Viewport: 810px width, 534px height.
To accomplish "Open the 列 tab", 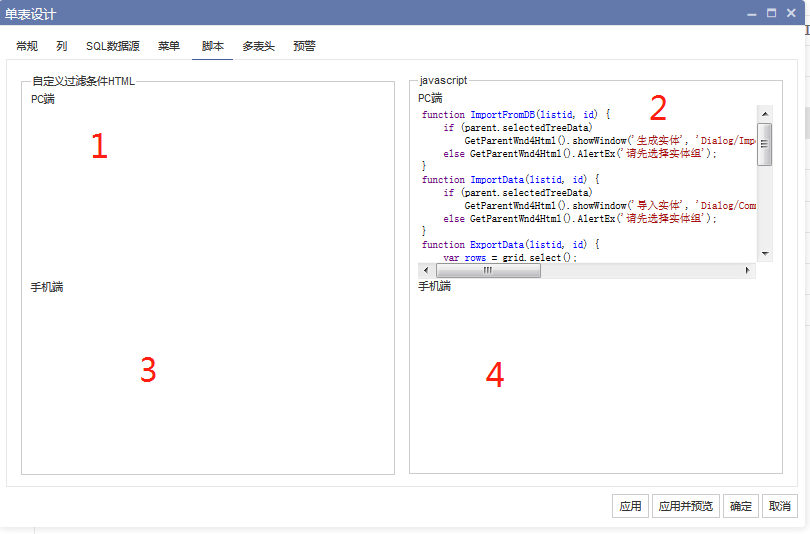I will pos(62,46).
